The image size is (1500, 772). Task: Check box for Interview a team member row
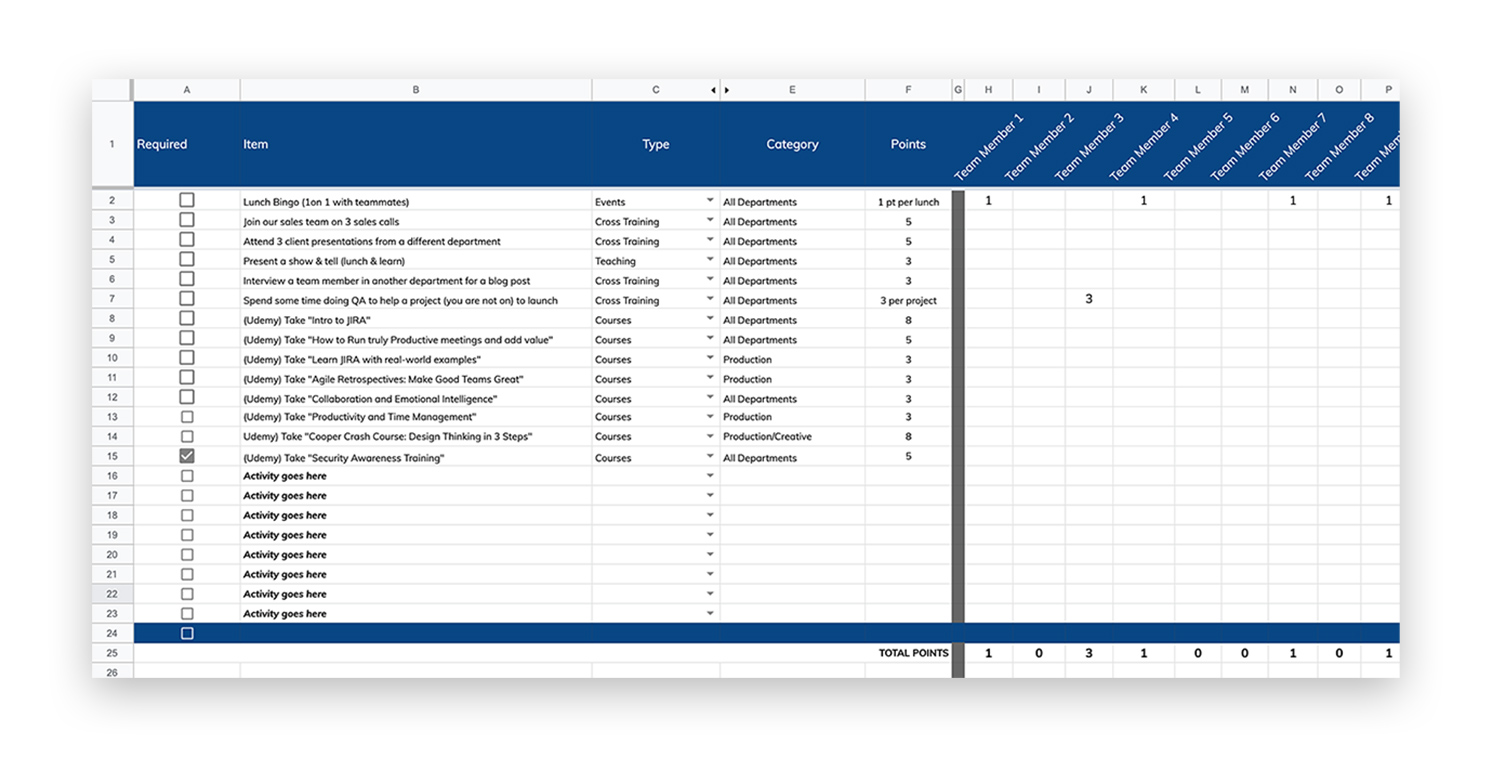[187, 279]
